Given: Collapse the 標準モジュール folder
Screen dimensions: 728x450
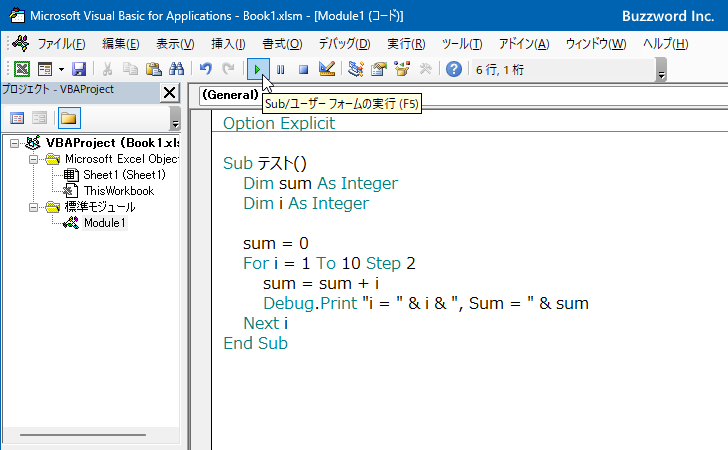Looking at the screenshot, I should pyautogui.click(x=33, y=207).
